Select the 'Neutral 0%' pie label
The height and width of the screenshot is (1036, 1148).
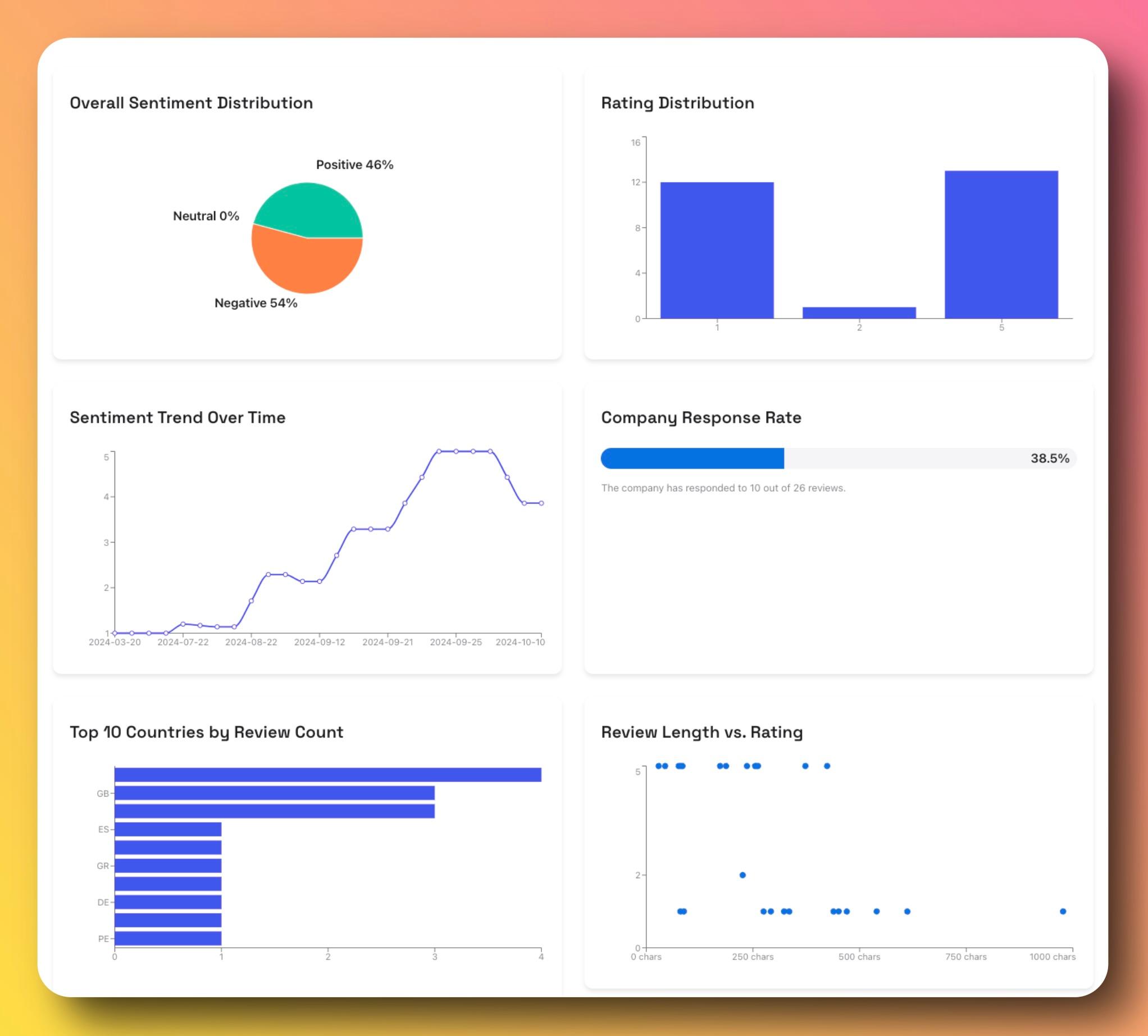pos(206,216)
